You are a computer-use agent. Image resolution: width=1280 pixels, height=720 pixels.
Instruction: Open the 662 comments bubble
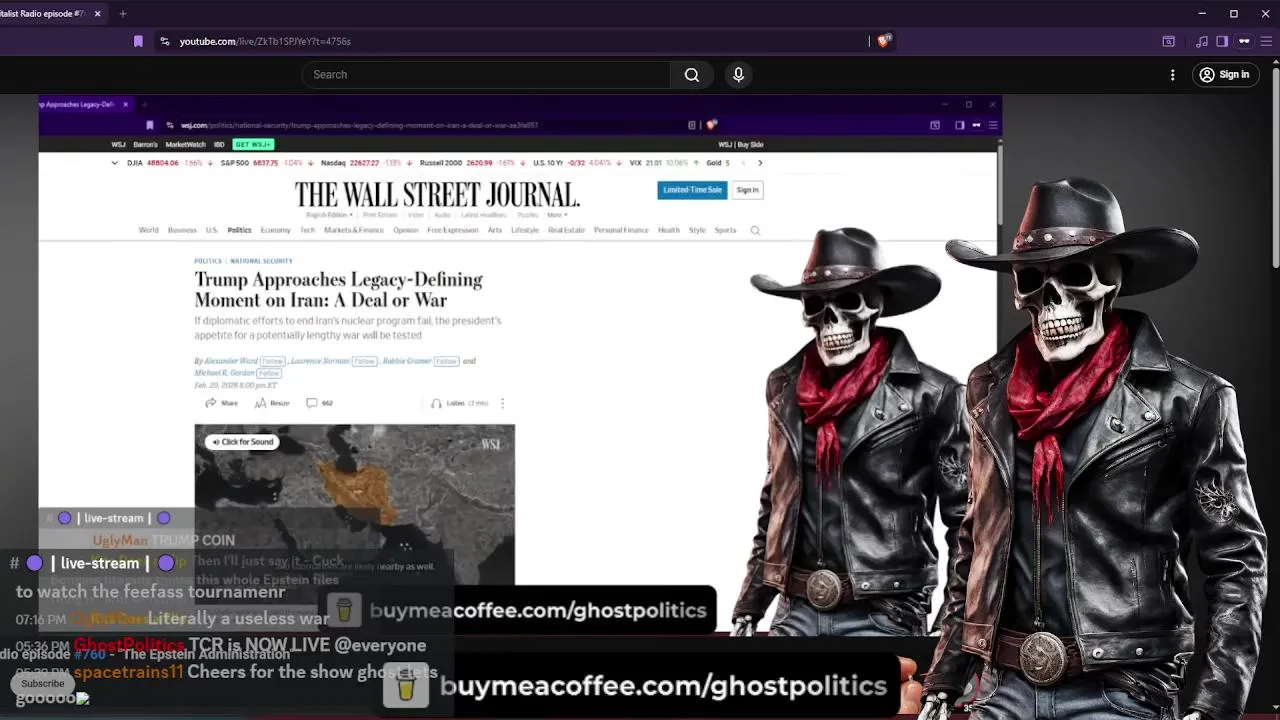[x=319, y=403]
